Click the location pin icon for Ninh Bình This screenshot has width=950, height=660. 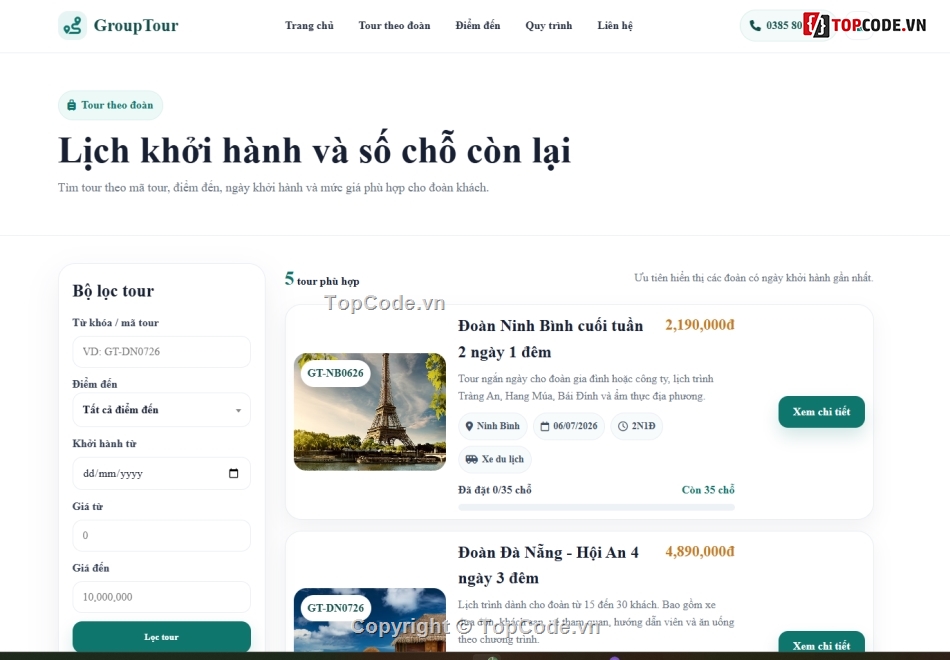pyautogui.click(x=469, y=426)
